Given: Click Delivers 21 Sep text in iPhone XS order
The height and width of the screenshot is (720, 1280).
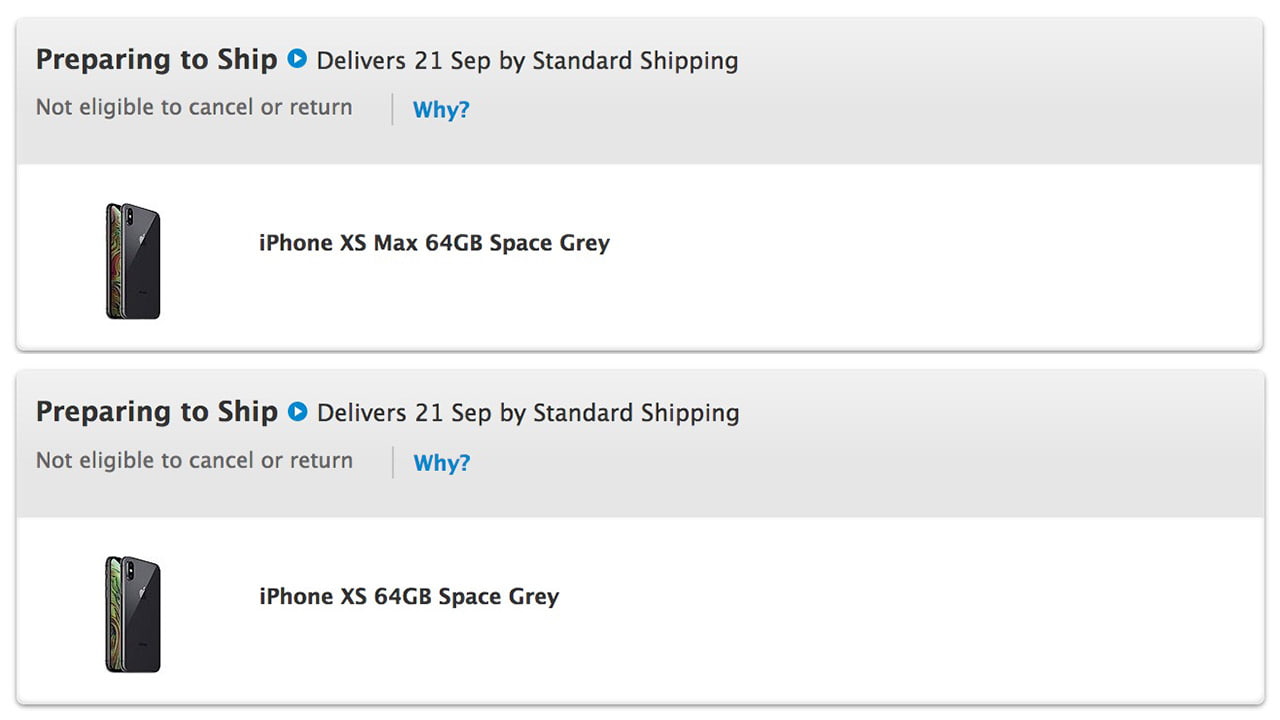Looking at the screenshot, I should (x=405, y=413).
